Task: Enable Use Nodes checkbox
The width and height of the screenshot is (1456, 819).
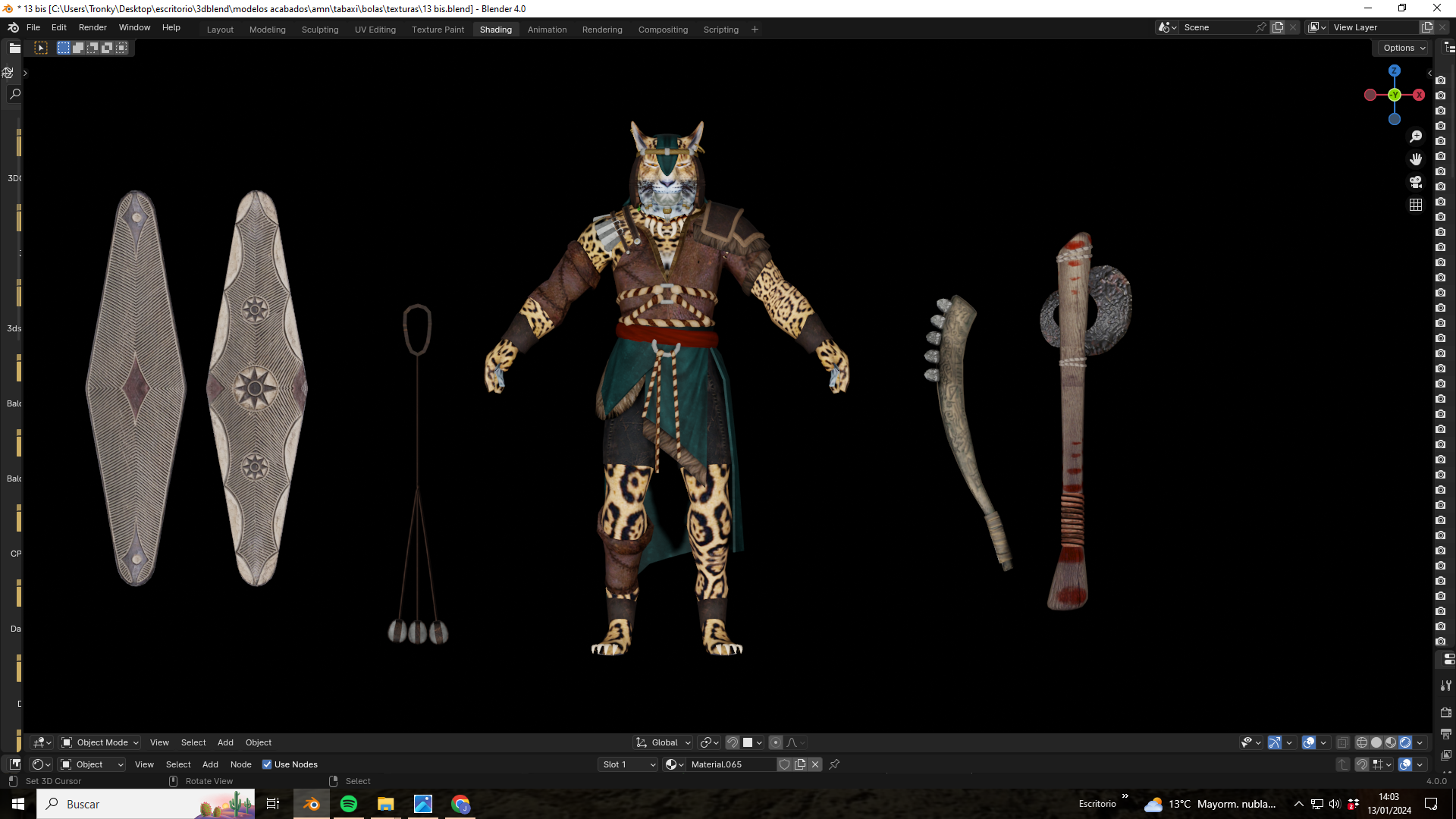Action: [x=267, y=764]
